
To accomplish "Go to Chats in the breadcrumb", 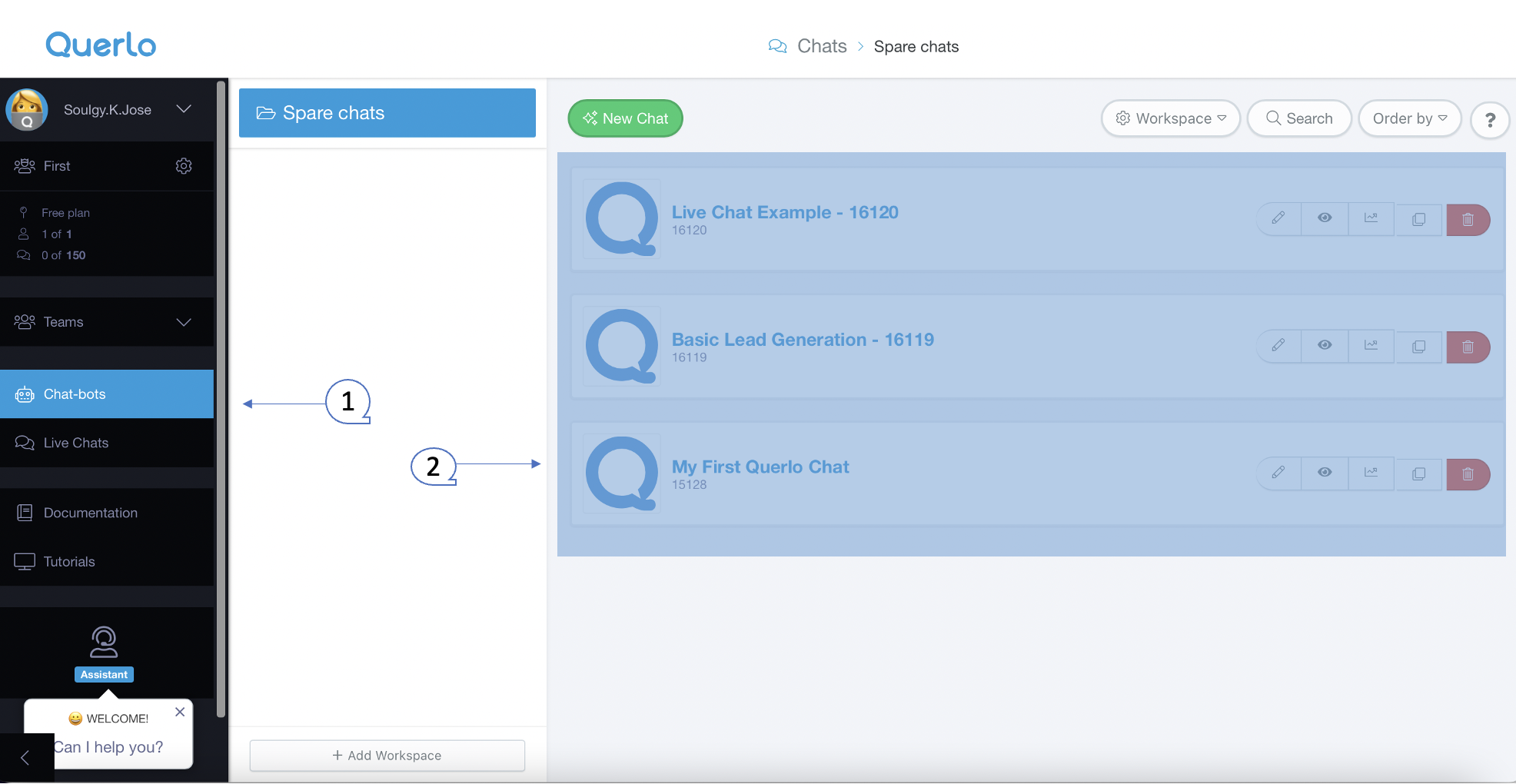I will (823, 46).
